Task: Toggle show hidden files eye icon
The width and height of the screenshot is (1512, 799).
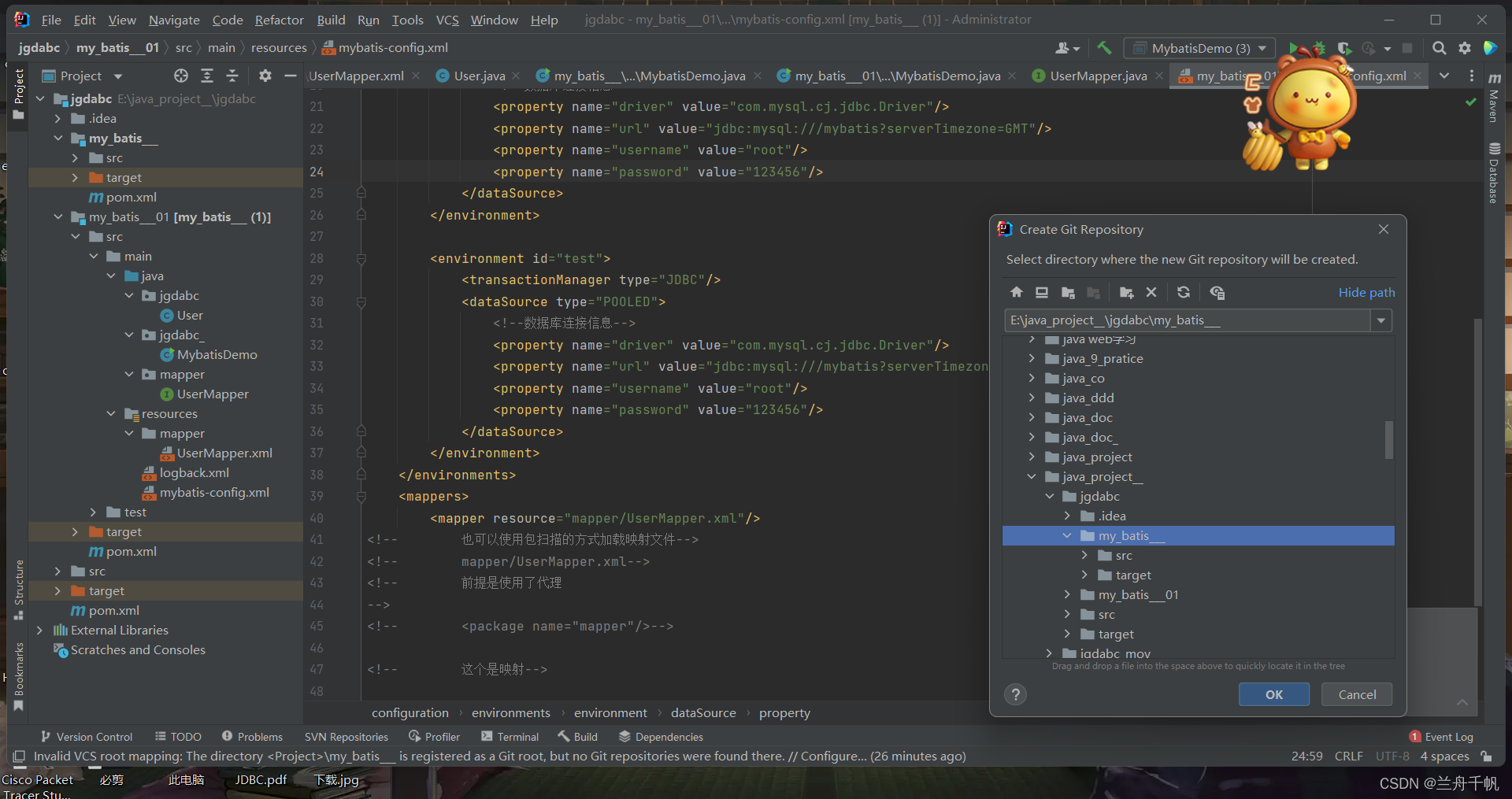Action: [x=1217, y=293]
